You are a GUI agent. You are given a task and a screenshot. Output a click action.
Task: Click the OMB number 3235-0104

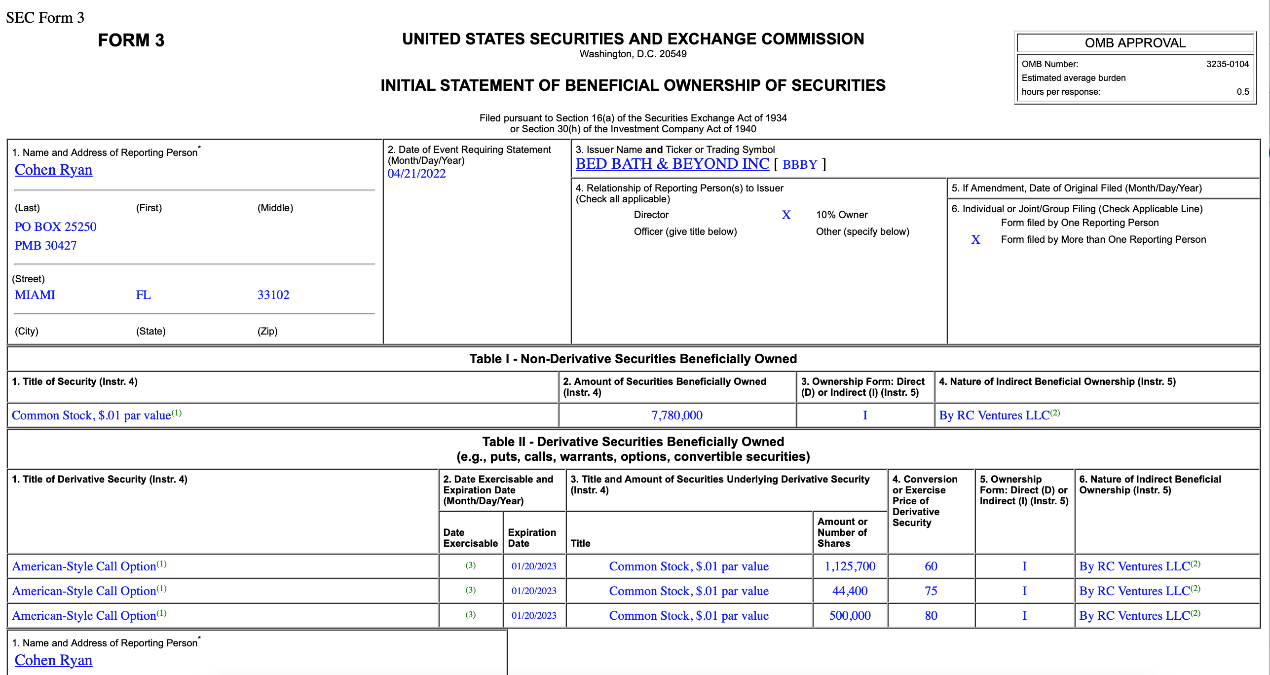pos(1227,64)
